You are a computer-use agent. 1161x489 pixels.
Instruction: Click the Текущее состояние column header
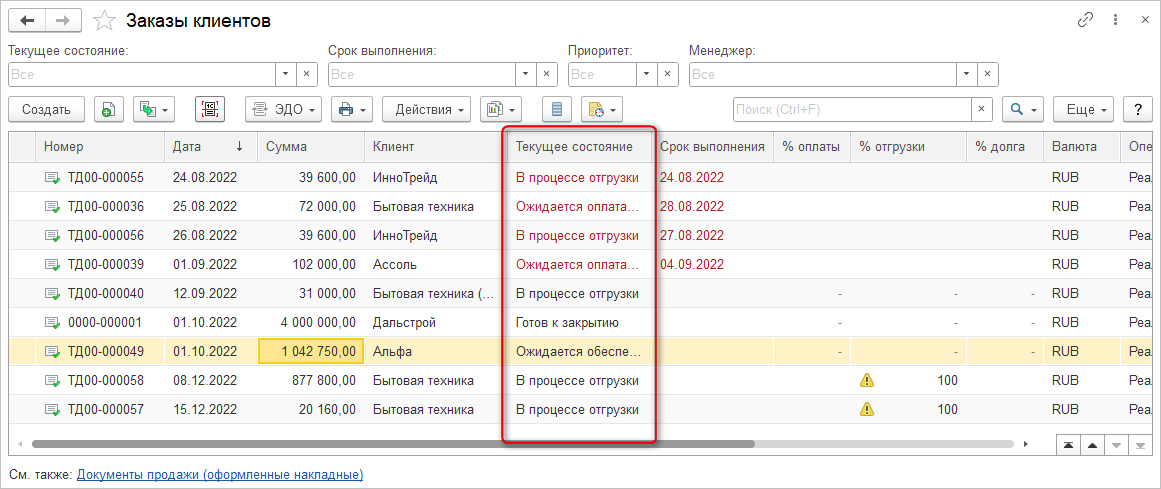pyautogui.click(x=578, y=147)
